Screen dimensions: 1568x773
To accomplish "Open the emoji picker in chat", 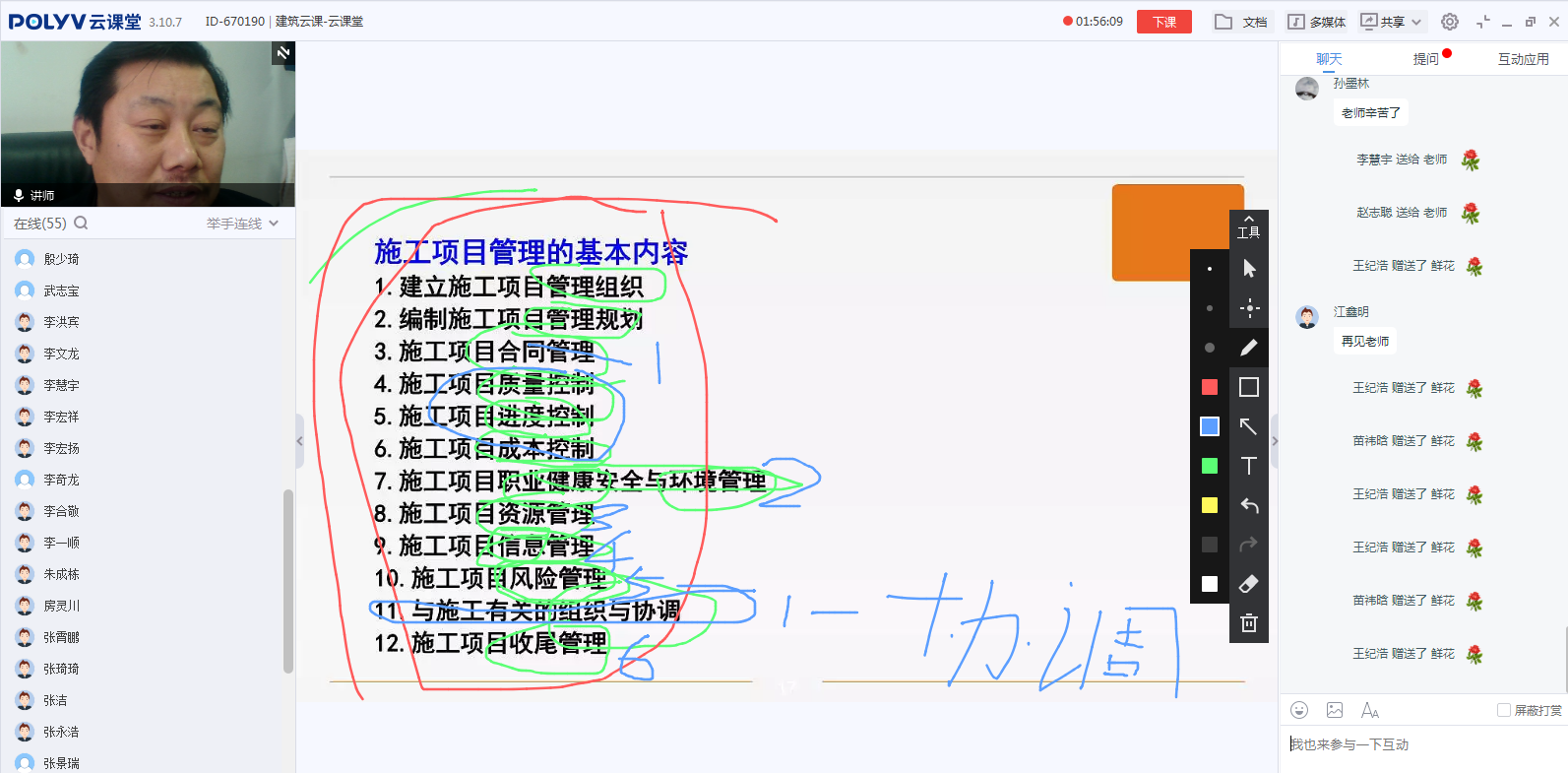I will coord(1299,710).
